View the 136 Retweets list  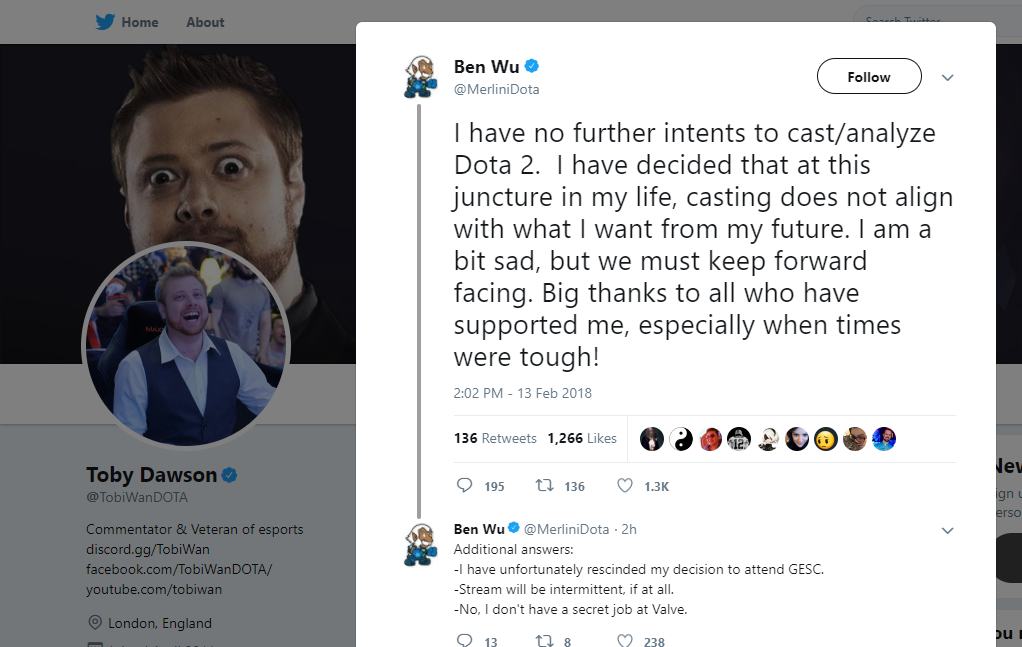[495, 438]
